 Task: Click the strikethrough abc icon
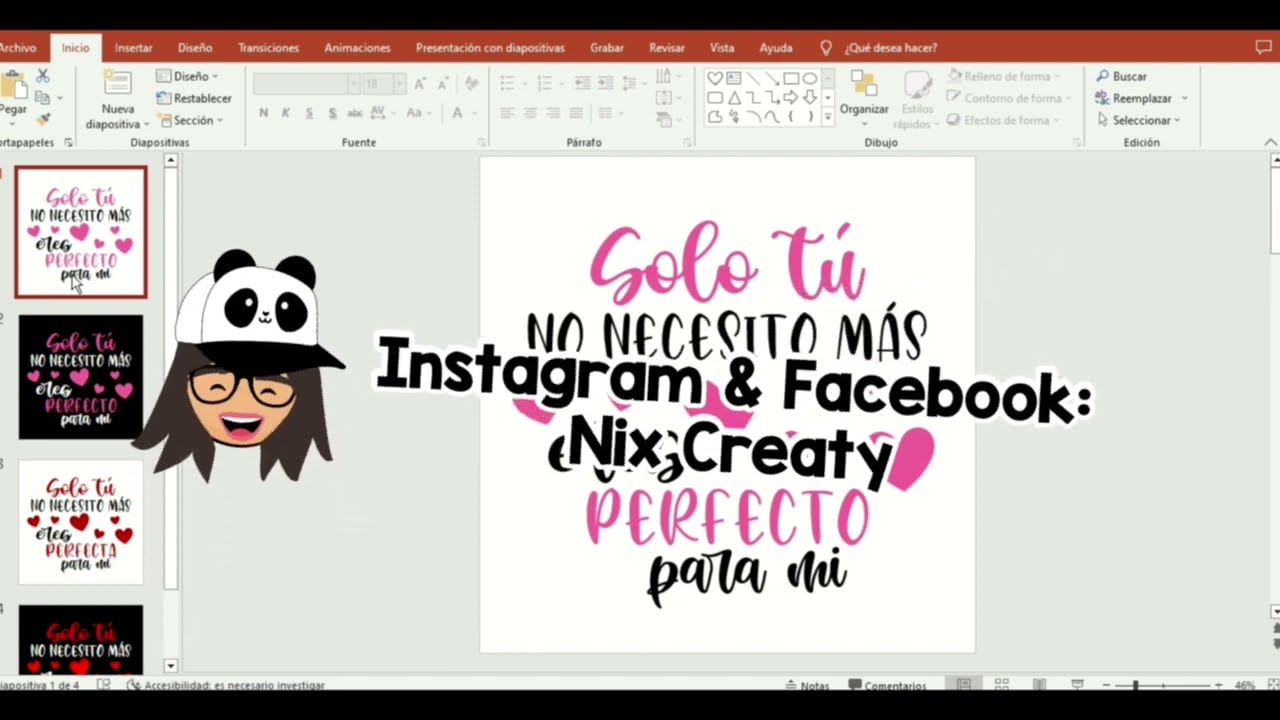point(355,113)
